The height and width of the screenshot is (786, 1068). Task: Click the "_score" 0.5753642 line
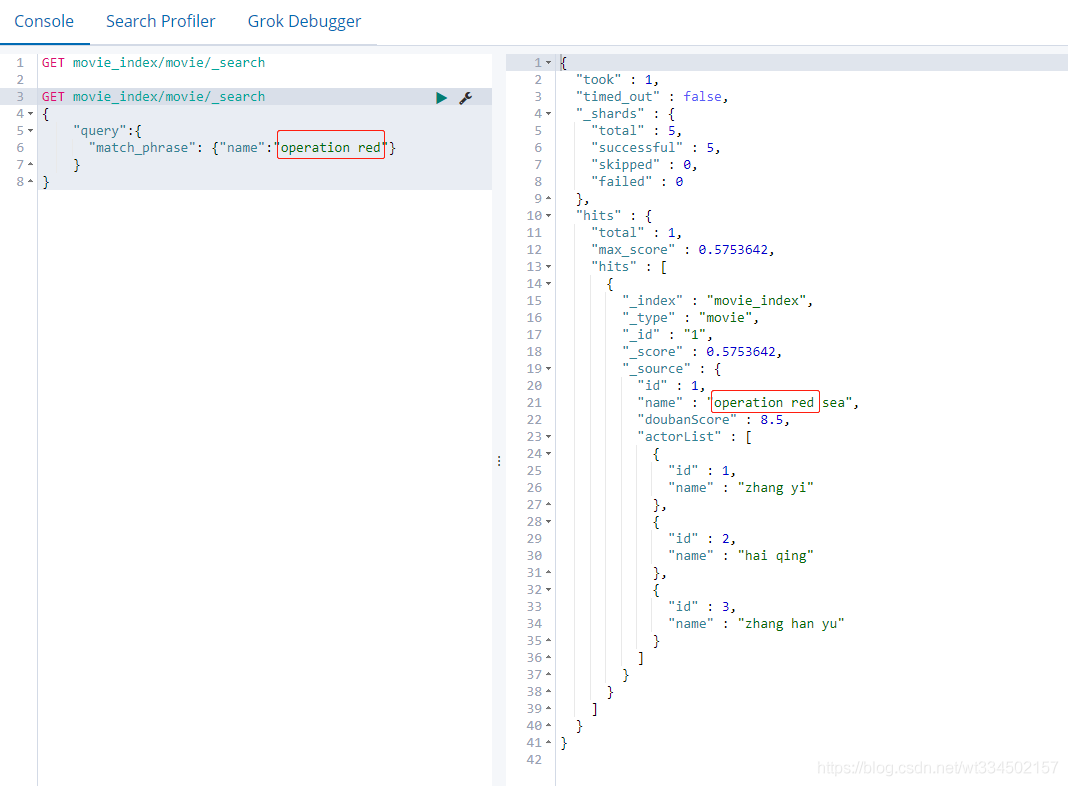point(702,352)
